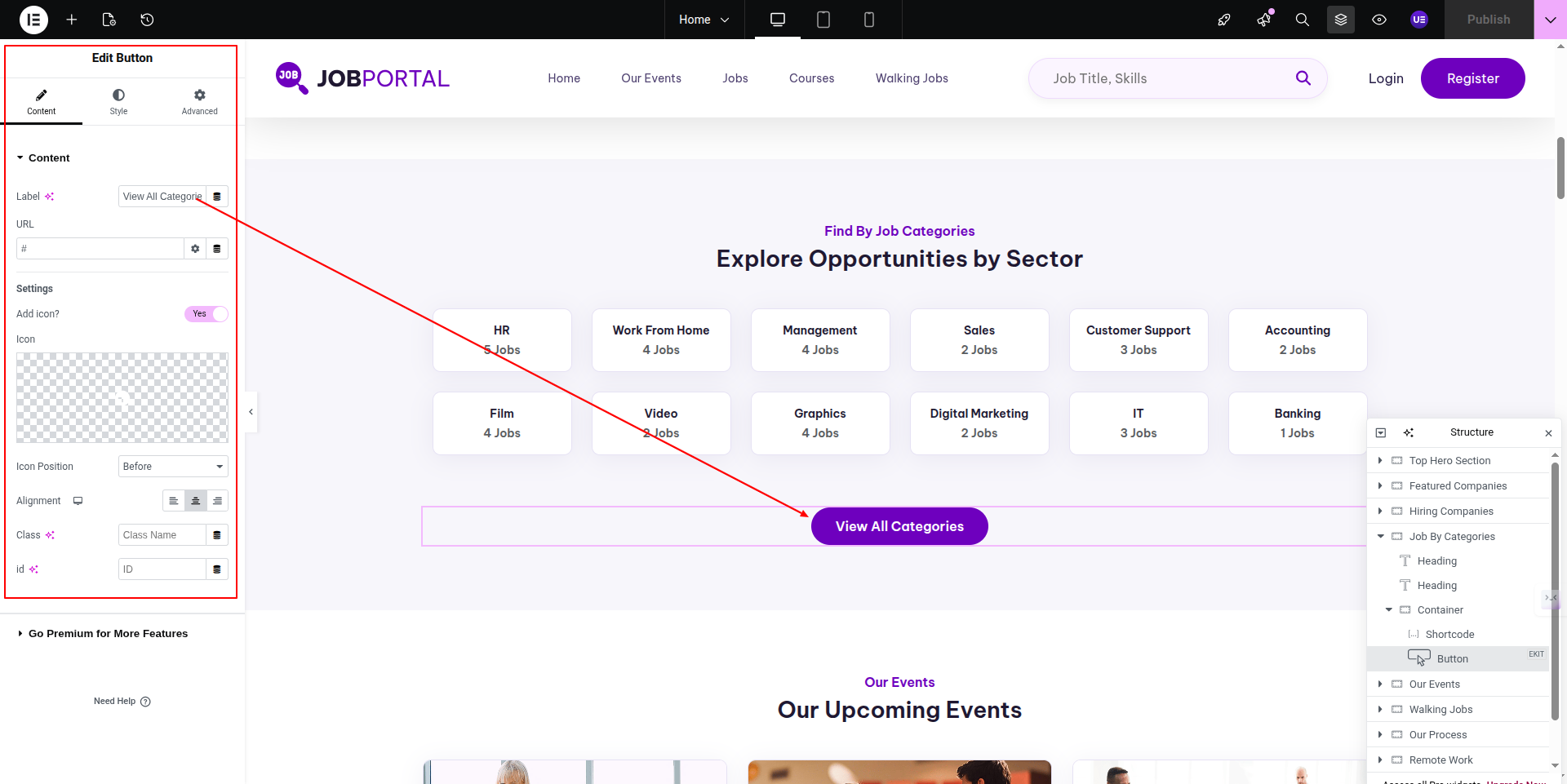
Task: Toggle the Add icon switch off
Action: coord(206,314)
